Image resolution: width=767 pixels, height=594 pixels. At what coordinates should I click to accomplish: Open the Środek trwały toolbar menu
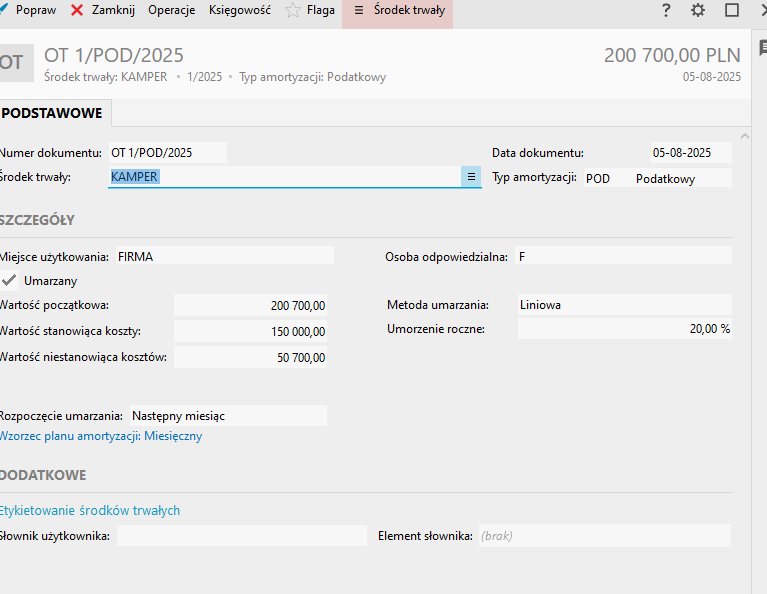[398, 10]
